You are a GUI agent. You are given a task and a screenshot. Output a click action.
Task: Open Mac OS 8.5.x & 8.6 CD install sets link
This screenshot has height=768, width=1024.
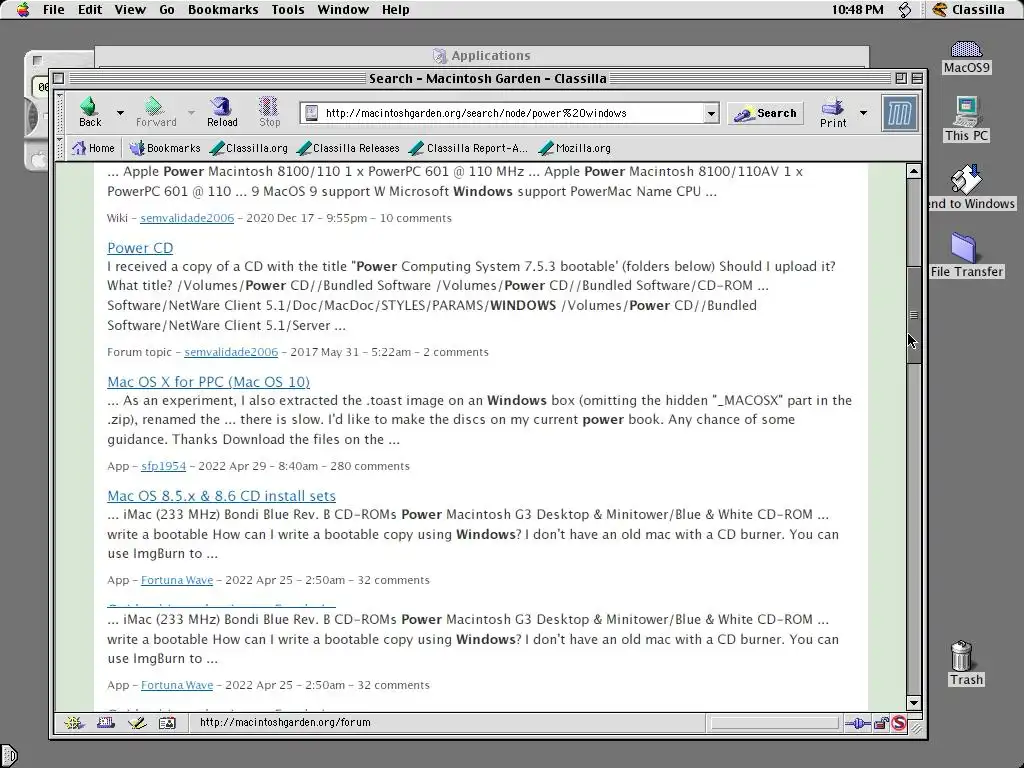tap(221, 496)
